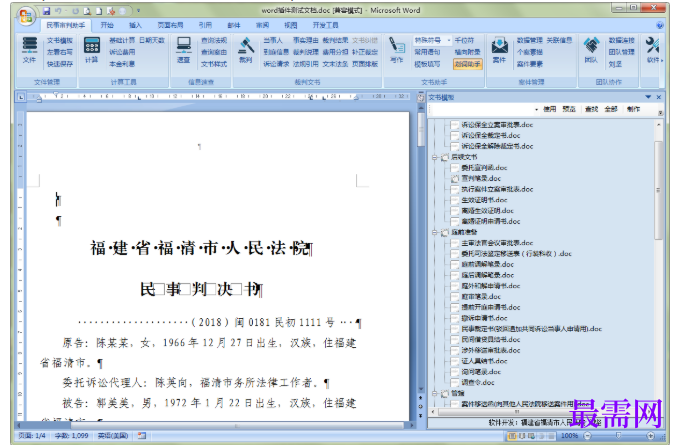Switch to Draft view
Image resolution: width=681 pixels, height=445 pixels.
pos(551,435)
